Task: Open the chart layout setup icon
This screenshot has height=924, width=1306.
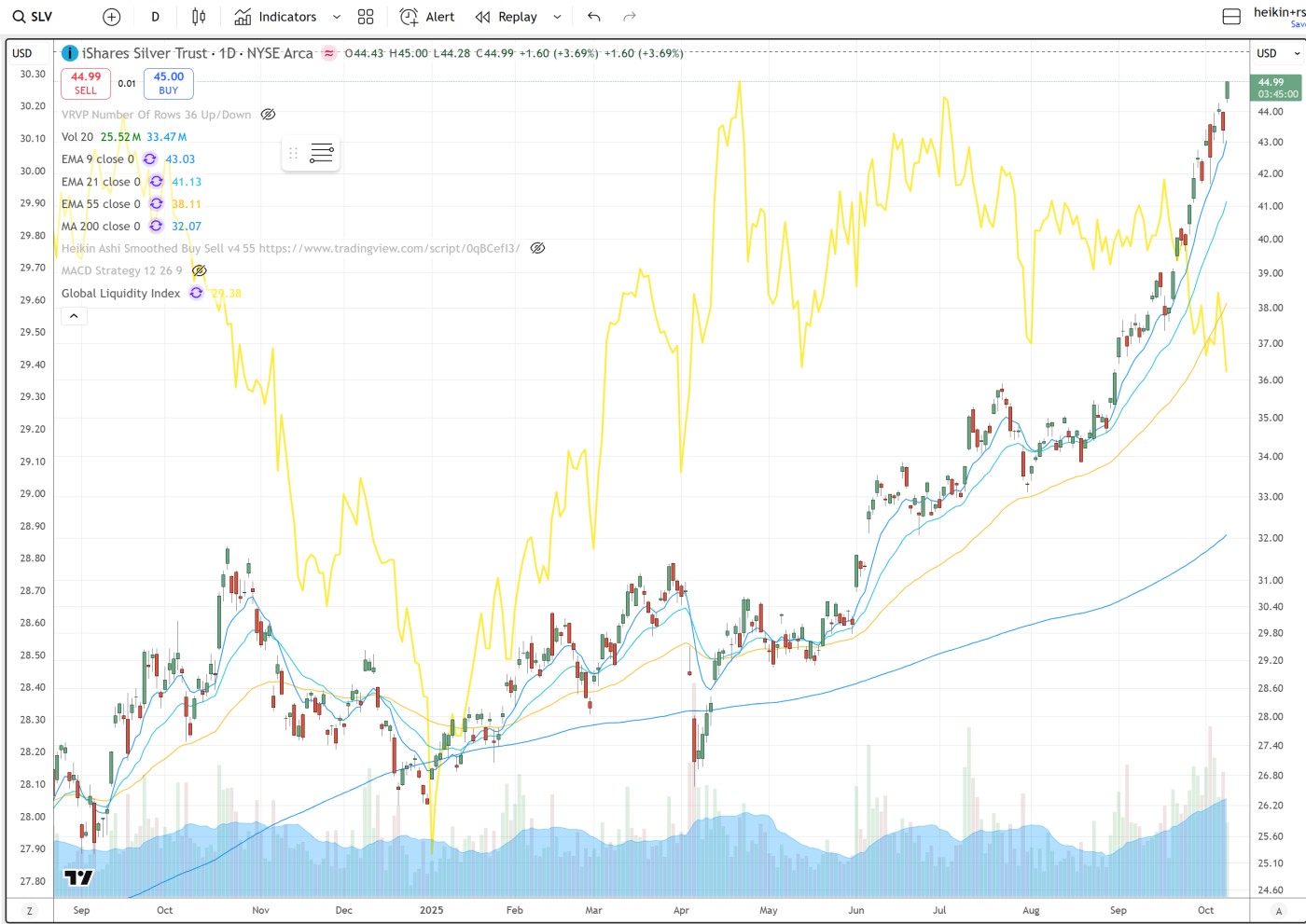Action: (1231, 17)
